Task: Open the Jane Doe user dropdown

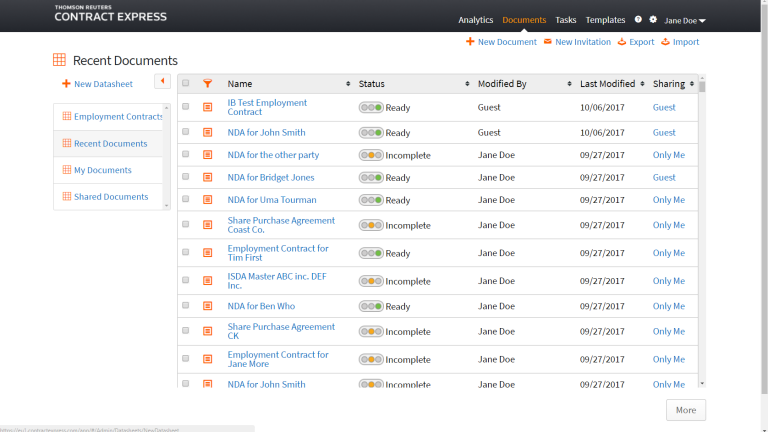Action: [x=685, y=20]
